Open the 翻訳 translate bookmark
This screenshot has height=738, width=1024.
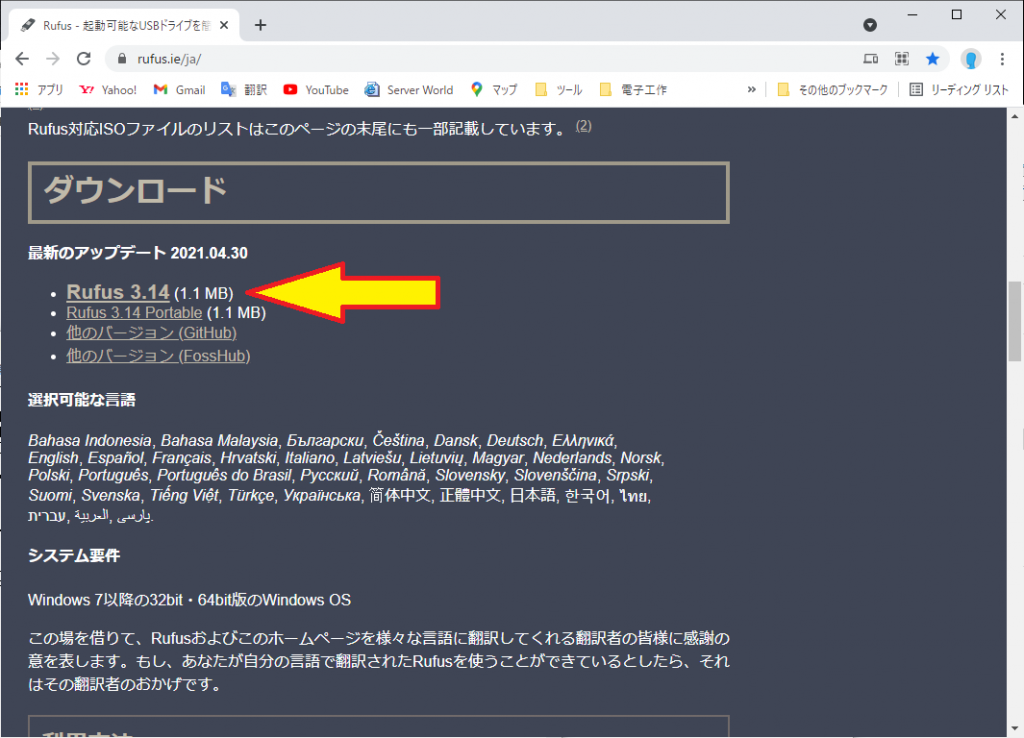pos(244,89)
